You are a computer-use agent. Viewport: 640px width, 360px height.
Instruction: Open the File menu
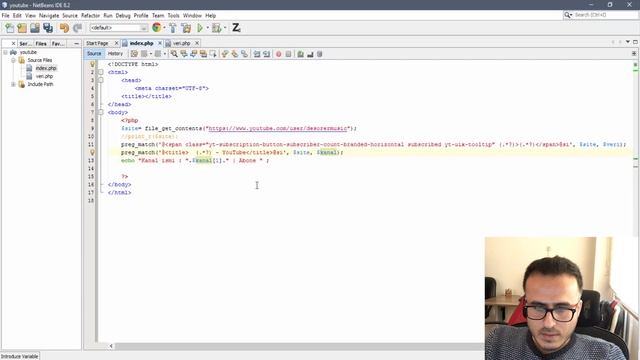pos(6,16)
